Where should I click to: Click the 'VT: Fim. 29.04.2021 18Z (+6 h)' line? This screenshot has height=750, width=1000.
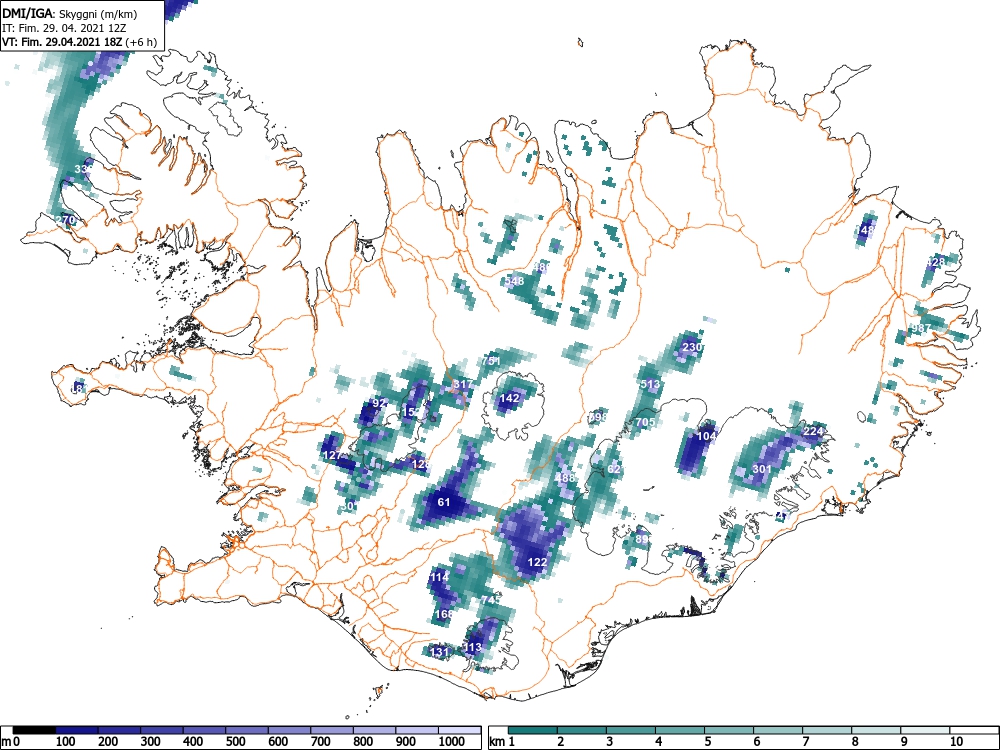point(79,42)
